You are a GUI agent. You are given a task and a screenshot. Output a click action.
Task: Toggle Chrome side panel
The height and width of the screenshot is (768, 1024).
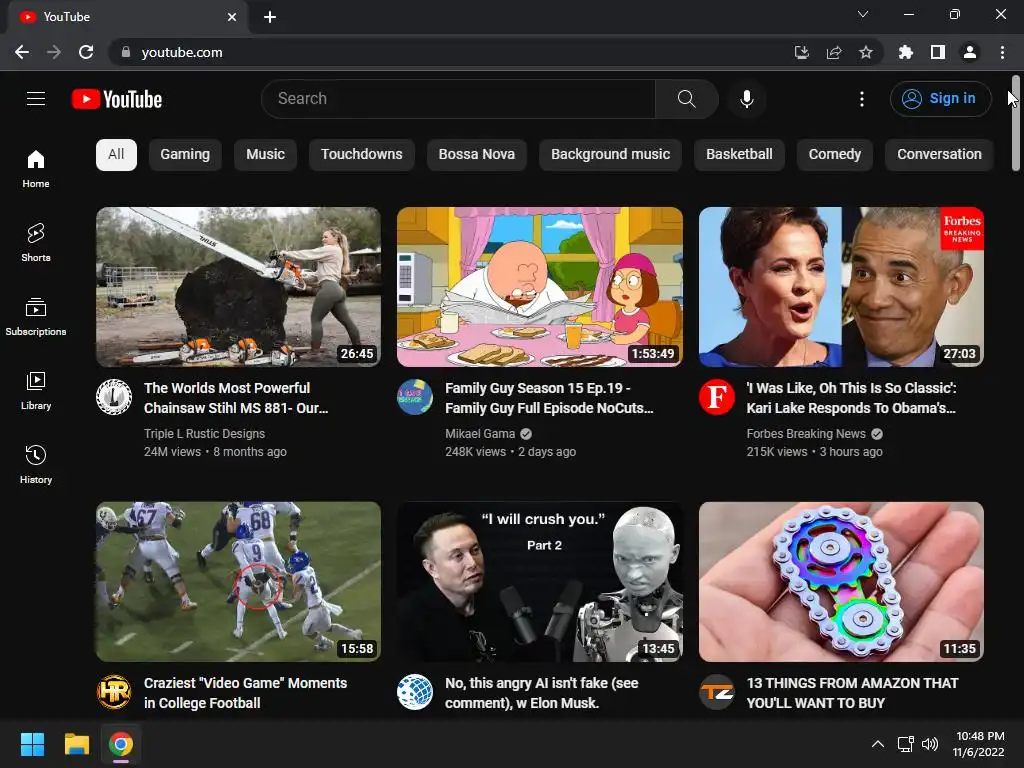938,52
